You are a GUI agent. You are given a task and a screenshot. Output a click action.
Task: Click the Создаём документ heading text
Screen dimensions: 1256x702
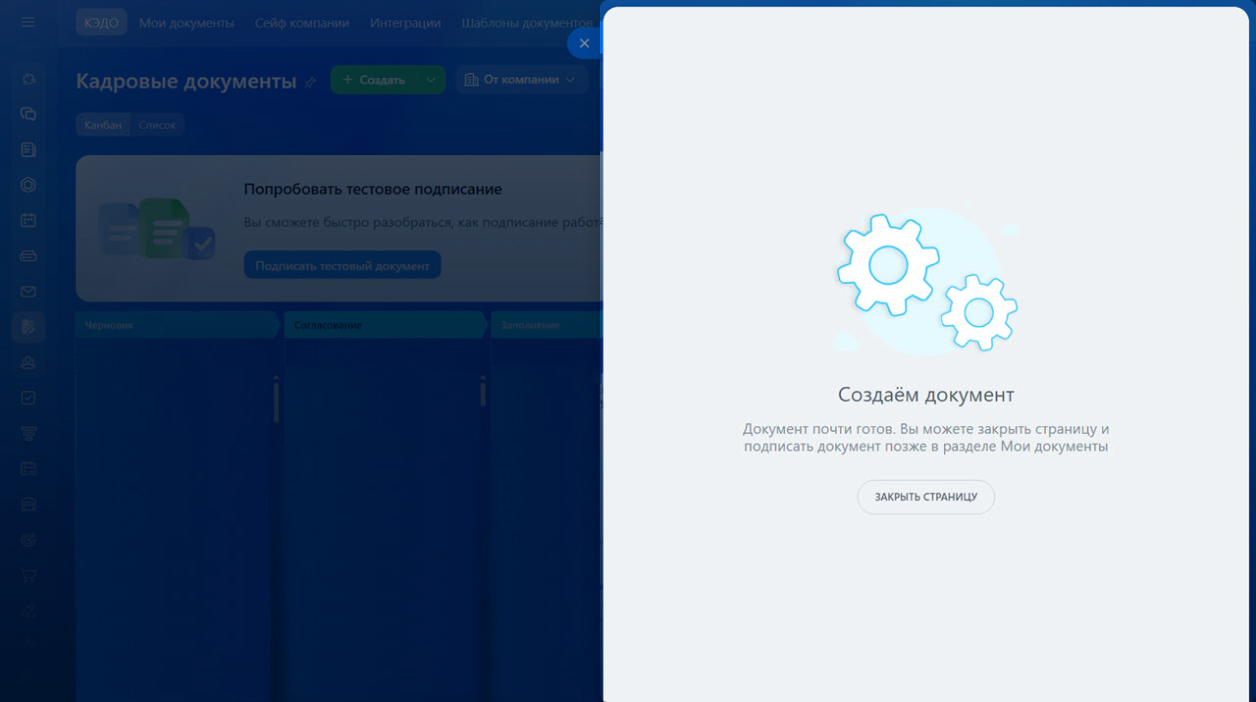coord(926,394)
